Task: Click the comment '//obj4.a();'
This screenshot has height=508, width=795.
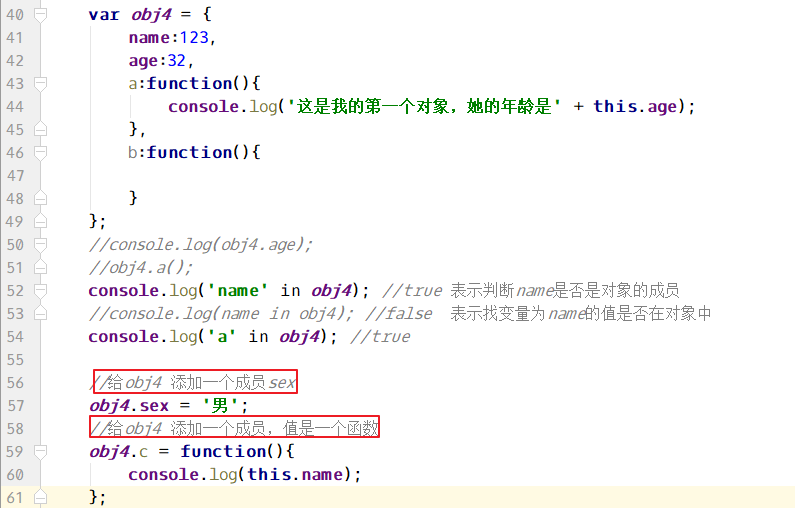Action: pyautogui.click(x=141, y=268)
